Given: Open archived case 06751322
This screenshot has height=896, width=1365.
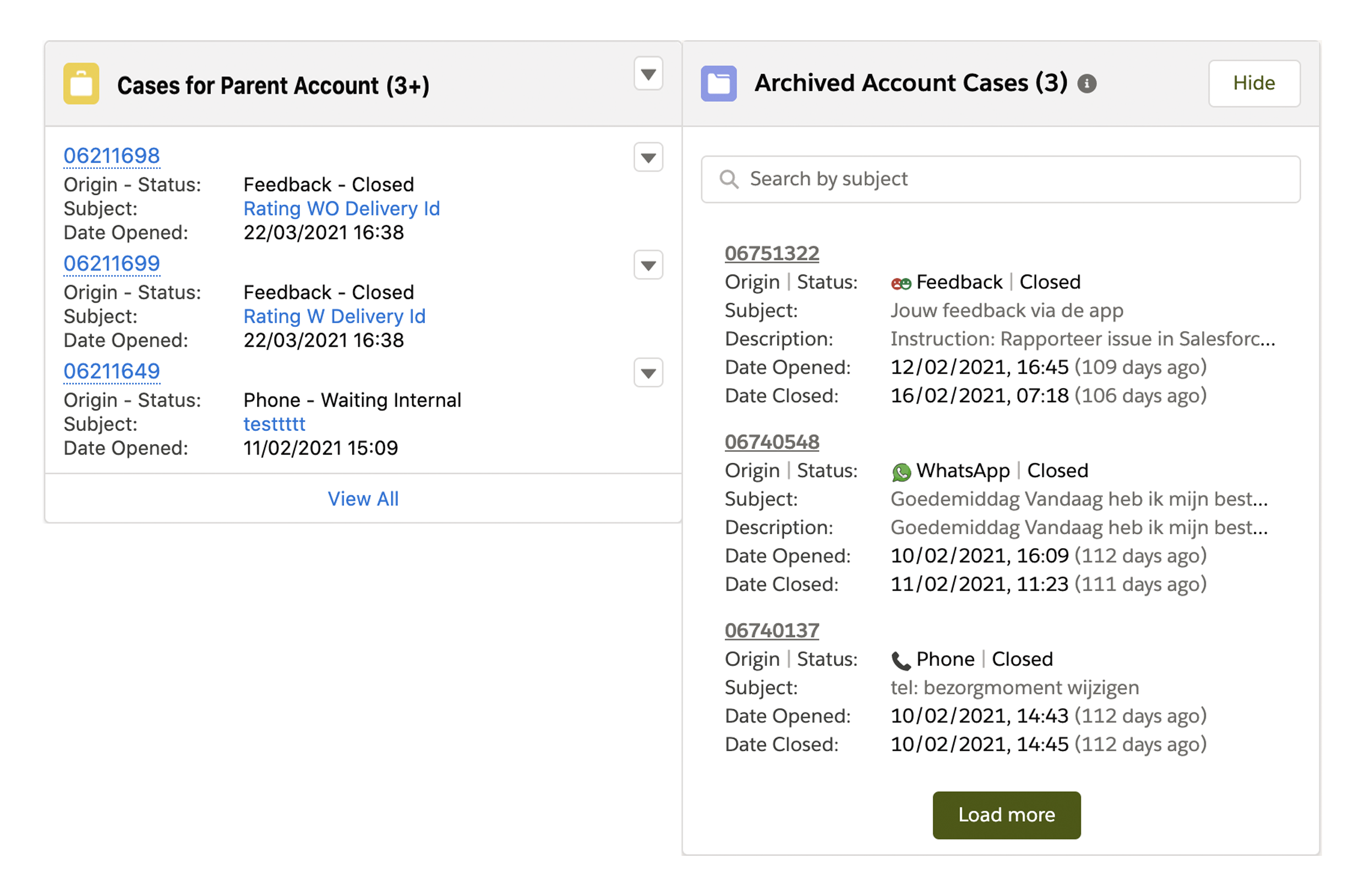Looking at the screenshot, I should tap(772, 254).
